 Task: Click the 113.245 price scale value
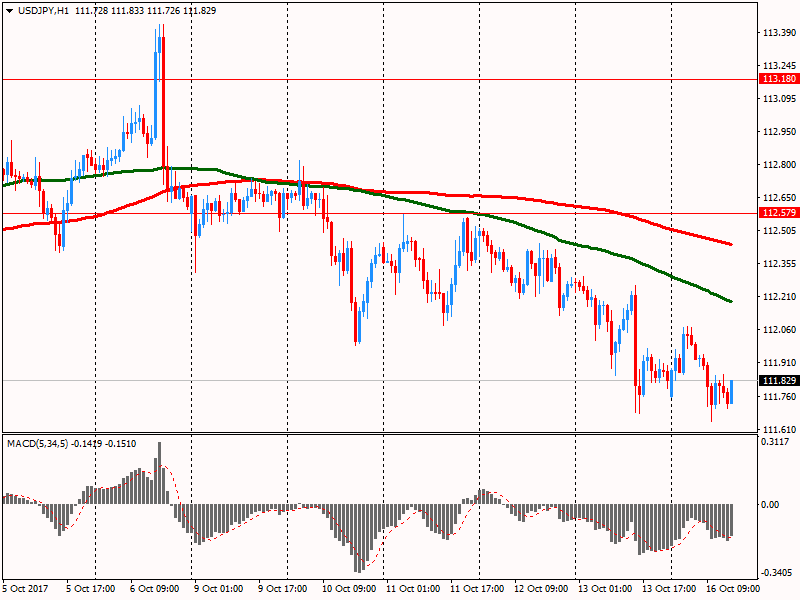click(779, 66)
